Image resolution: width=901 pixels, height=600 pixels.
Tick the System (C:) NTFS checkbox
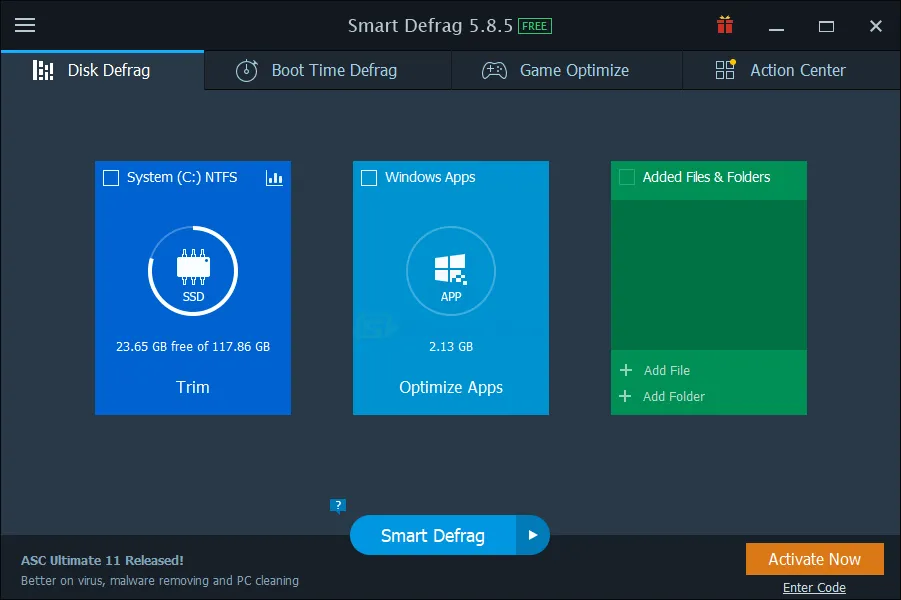coord(111,178)
